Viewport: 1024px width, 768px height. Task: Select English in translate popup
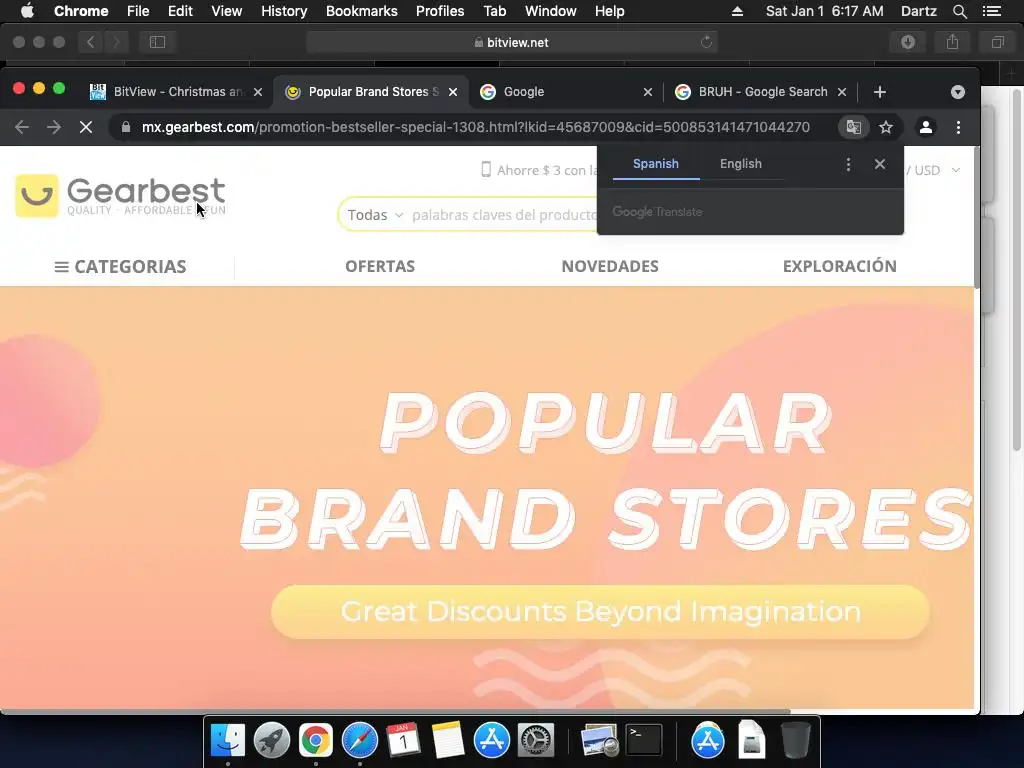click(x=741, y=164)
